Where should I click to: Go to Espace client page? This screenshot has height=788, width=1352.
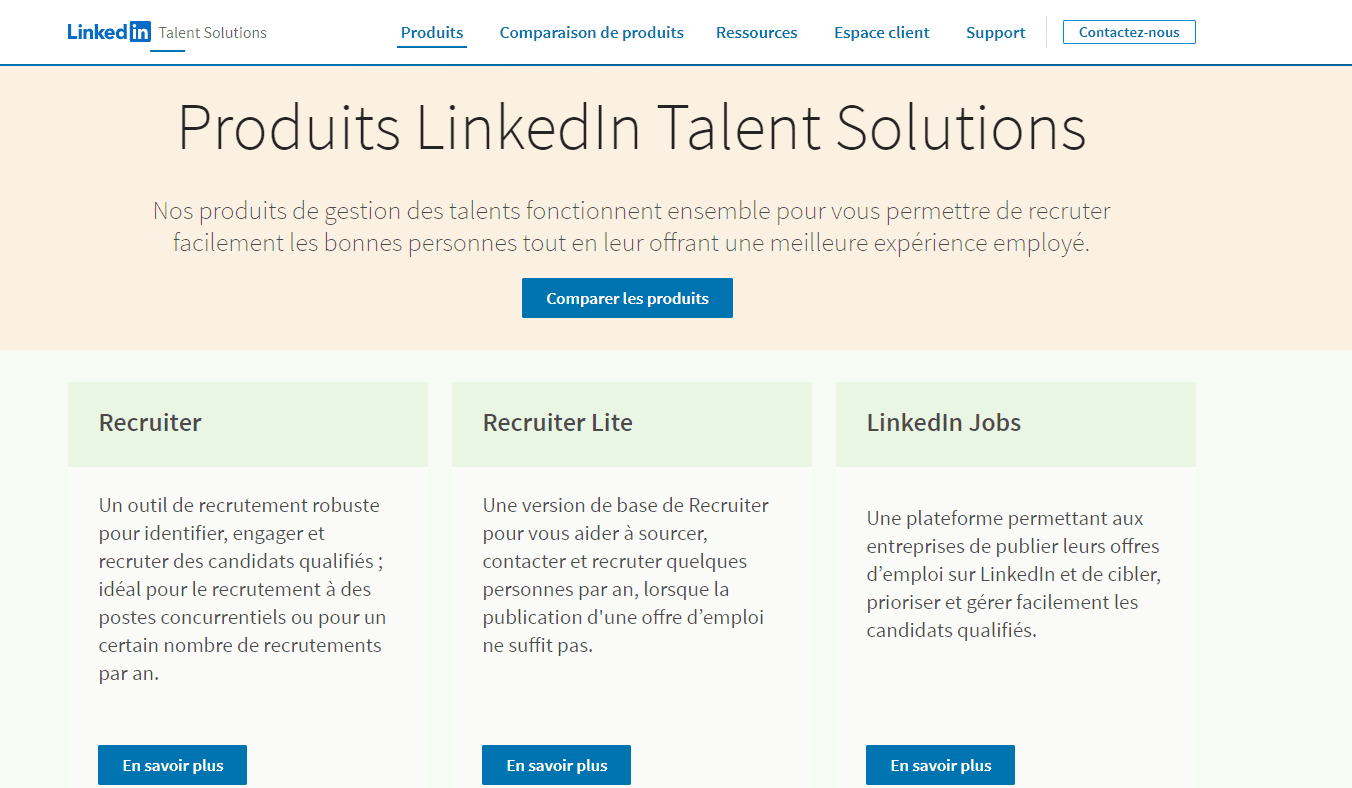click(x=881, y=32)
